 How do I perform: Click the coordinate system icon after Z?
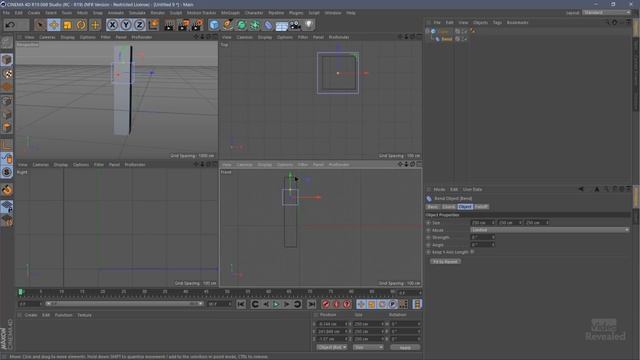153,25
